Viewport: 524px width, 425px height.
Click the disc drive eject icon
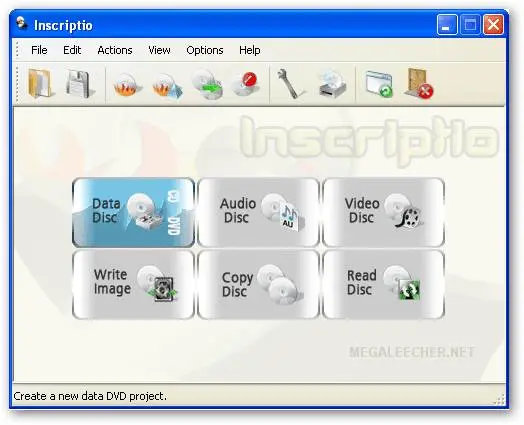[x=333, y=84]
